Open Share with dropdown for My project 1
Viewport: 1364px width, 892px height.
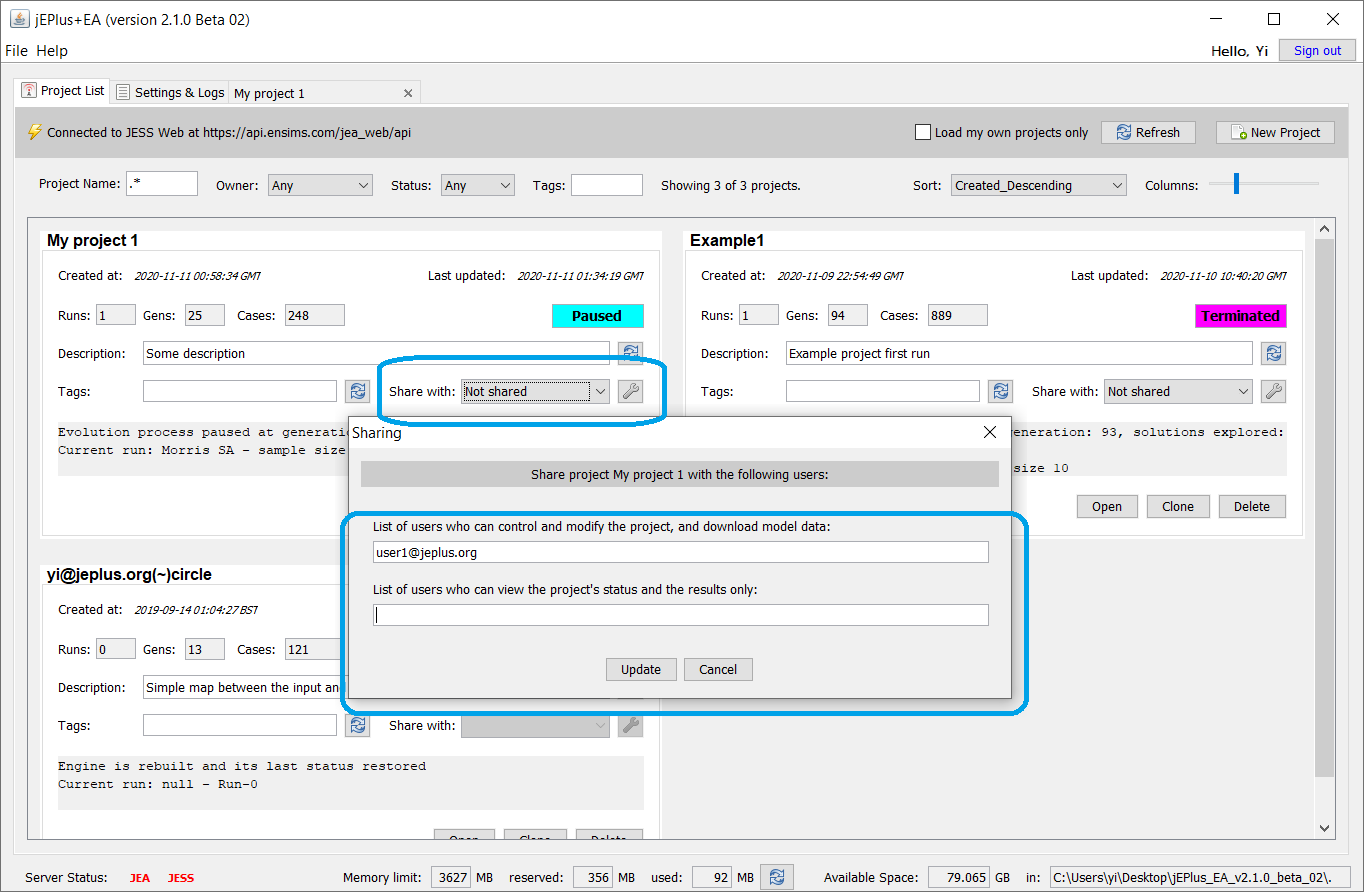pyautogui.click(x=535, y=391)
